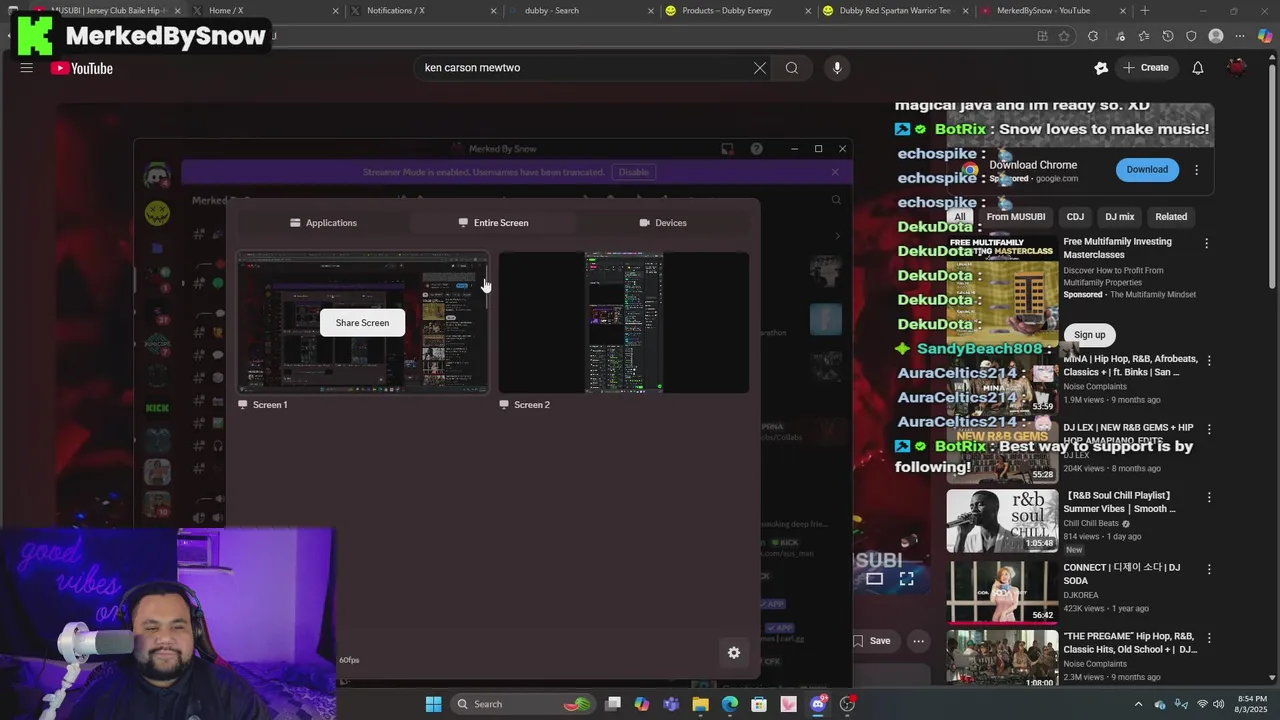Switch to the Devices tab
The image size is (1280, 720).
click(663, 223)
